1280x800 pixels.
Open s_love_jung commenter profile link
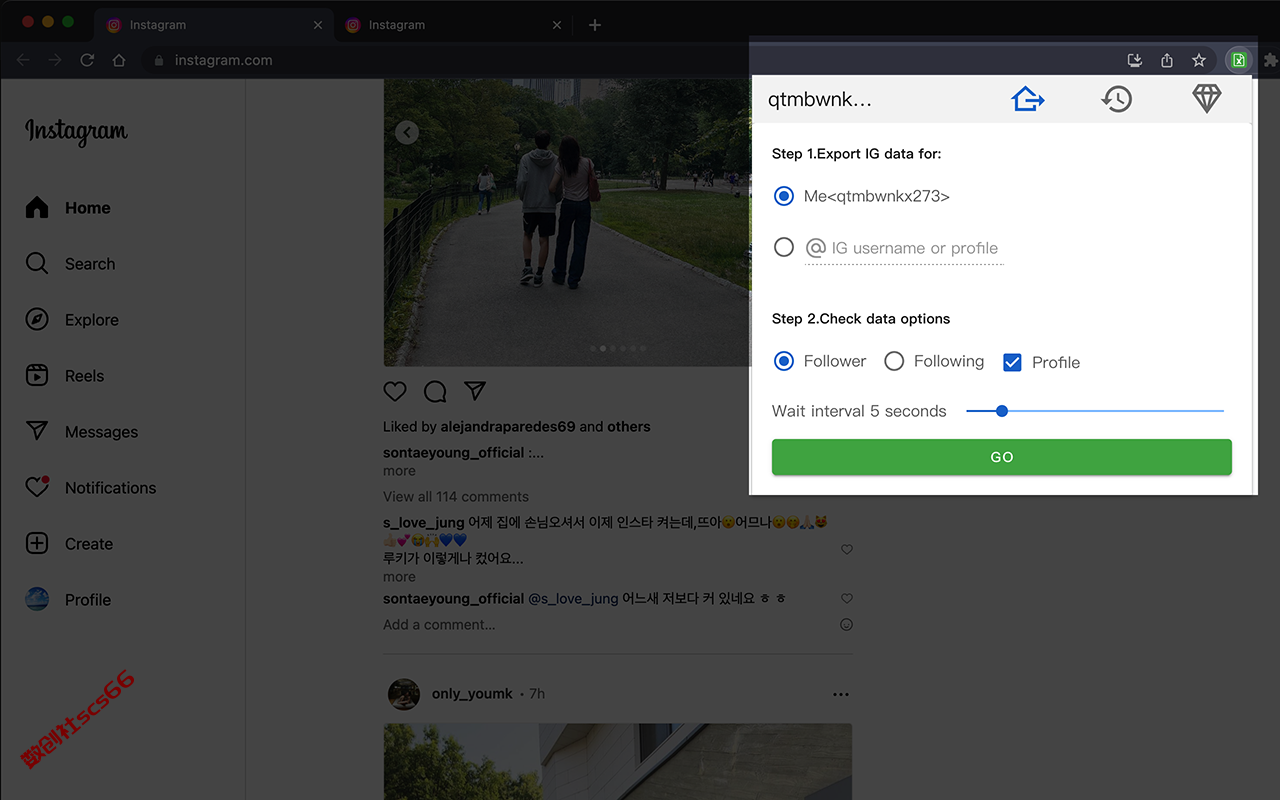click(x=424, y=522)
